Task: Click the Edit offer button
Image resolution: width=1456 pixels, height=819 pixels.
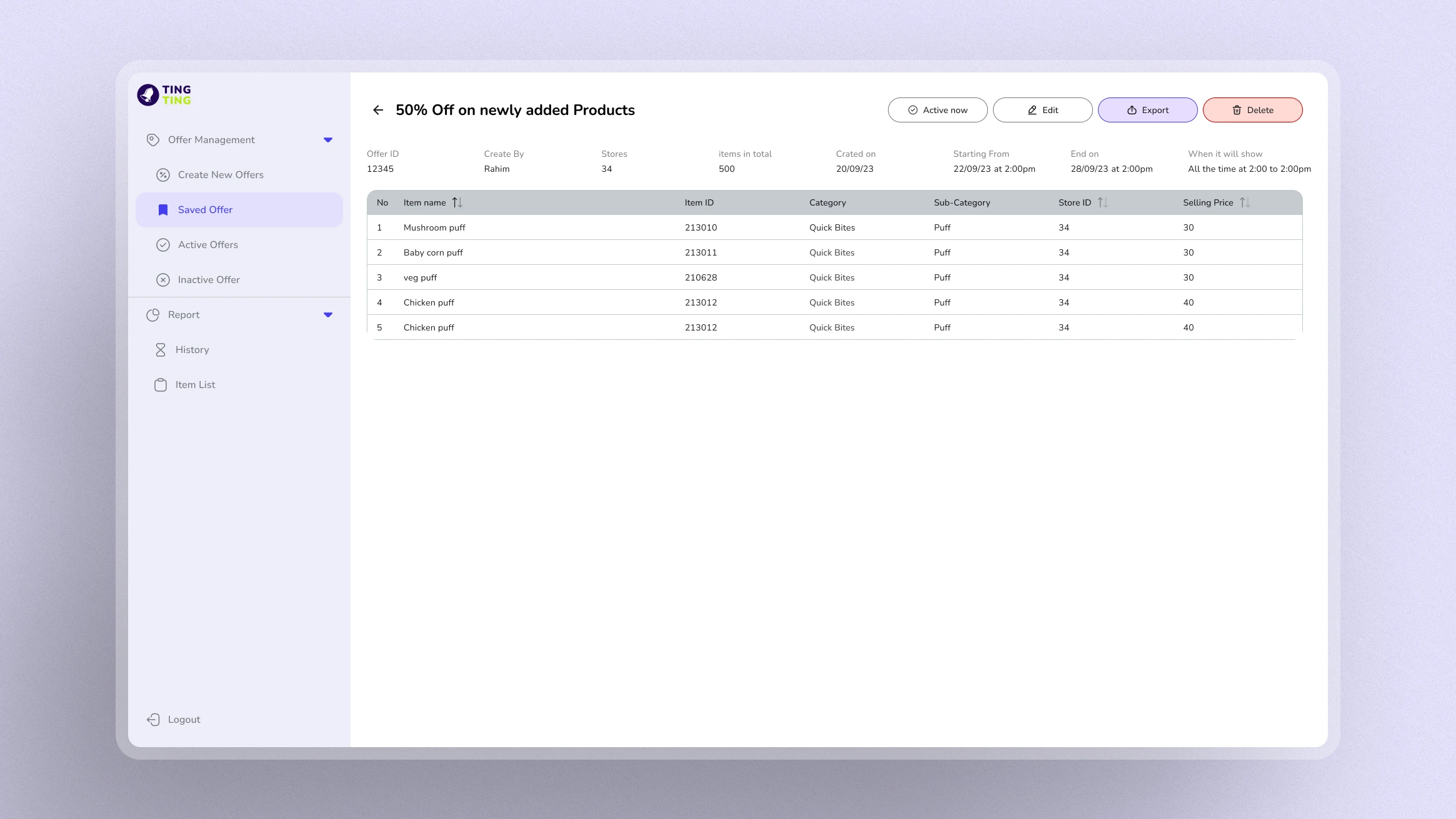Action: coord(1042,110)
